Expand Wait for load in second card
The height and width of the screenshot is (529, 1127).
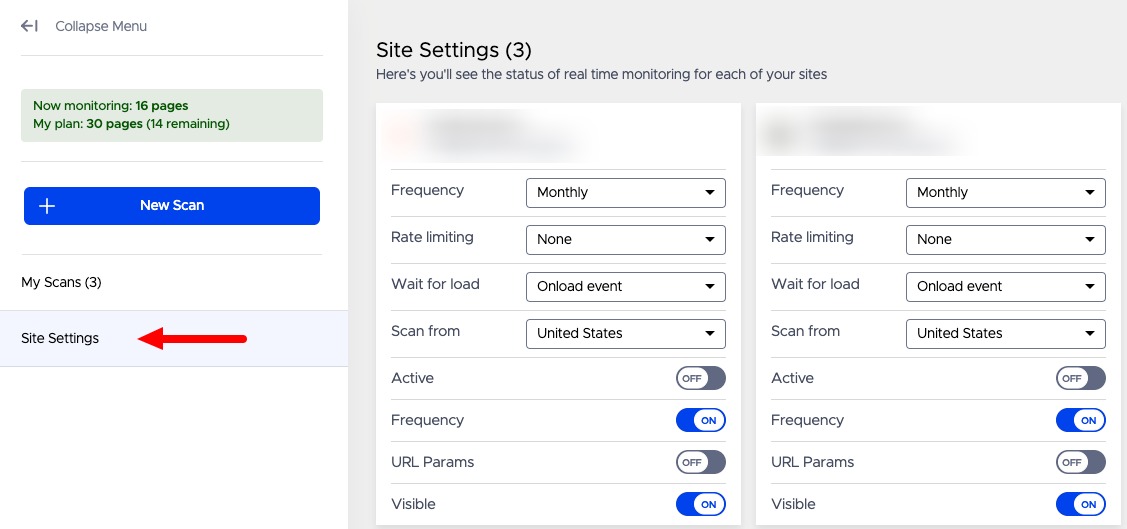coord(1005,286)
